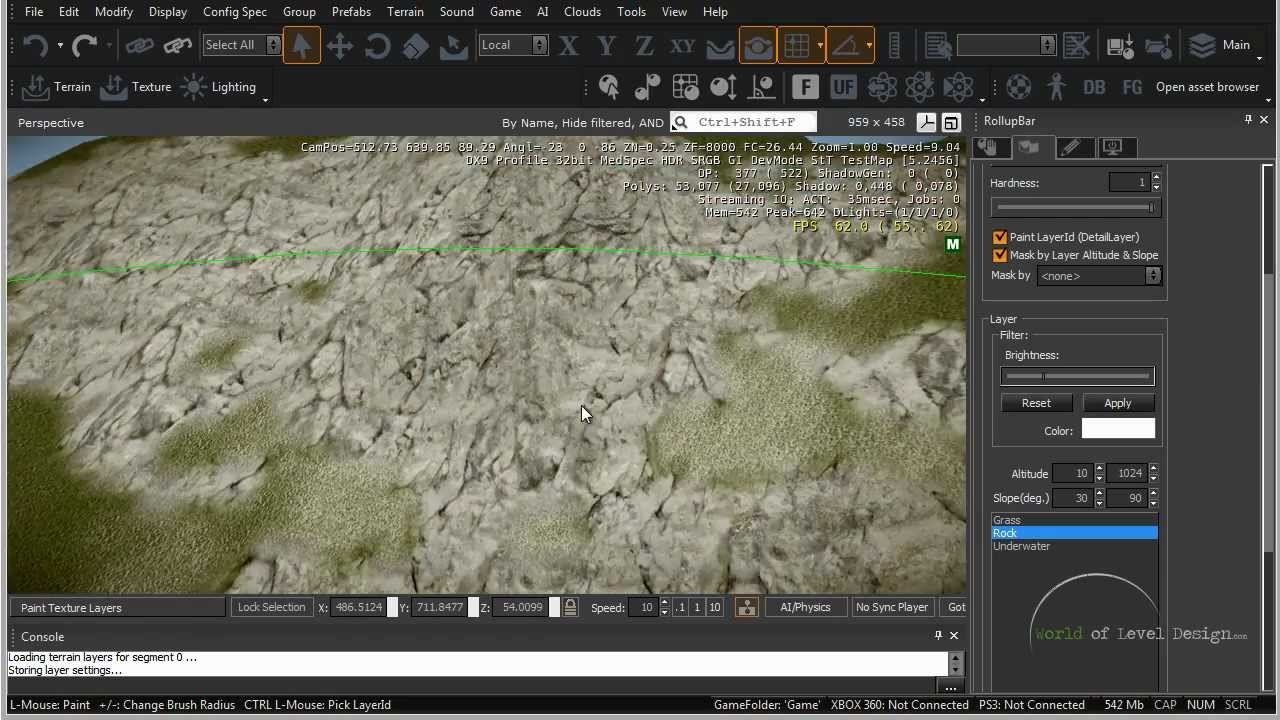This screenshot has width=1280, height=720.
Task: Toggle Lock Selection
Action: tap(271, 607)
